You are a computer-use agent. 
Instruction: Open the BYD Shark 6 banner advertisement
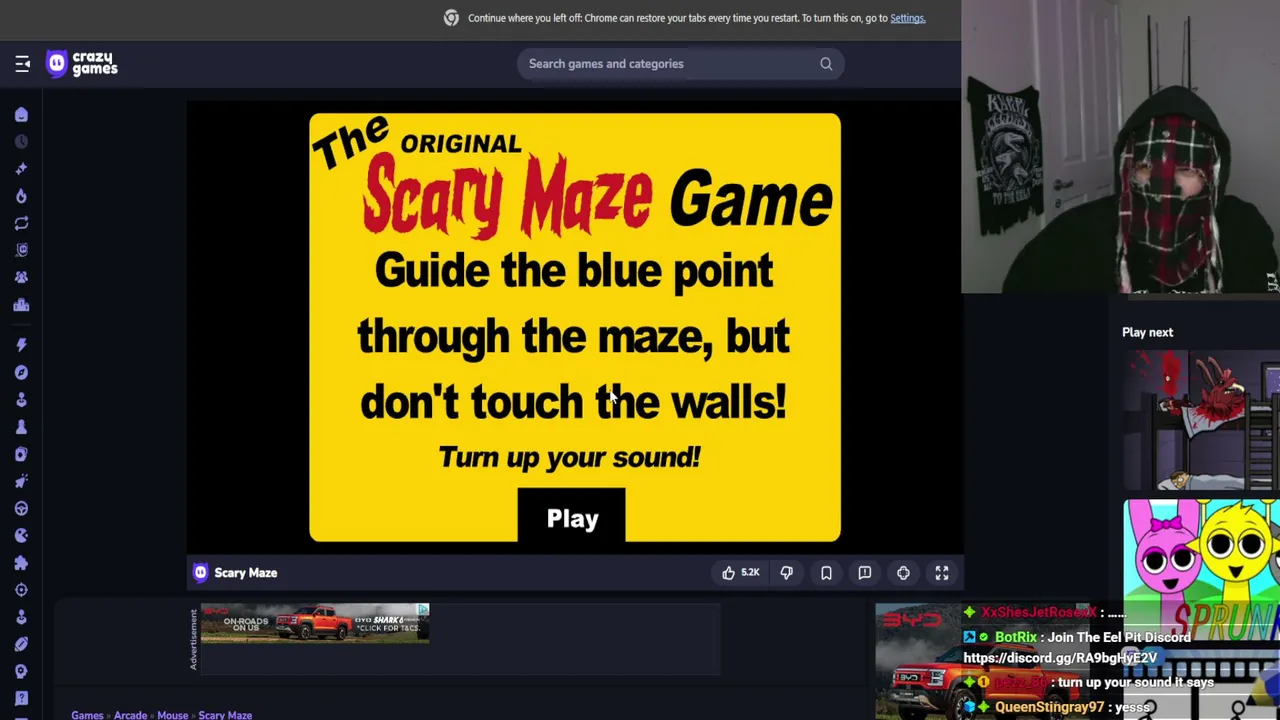tap(315, 623)
